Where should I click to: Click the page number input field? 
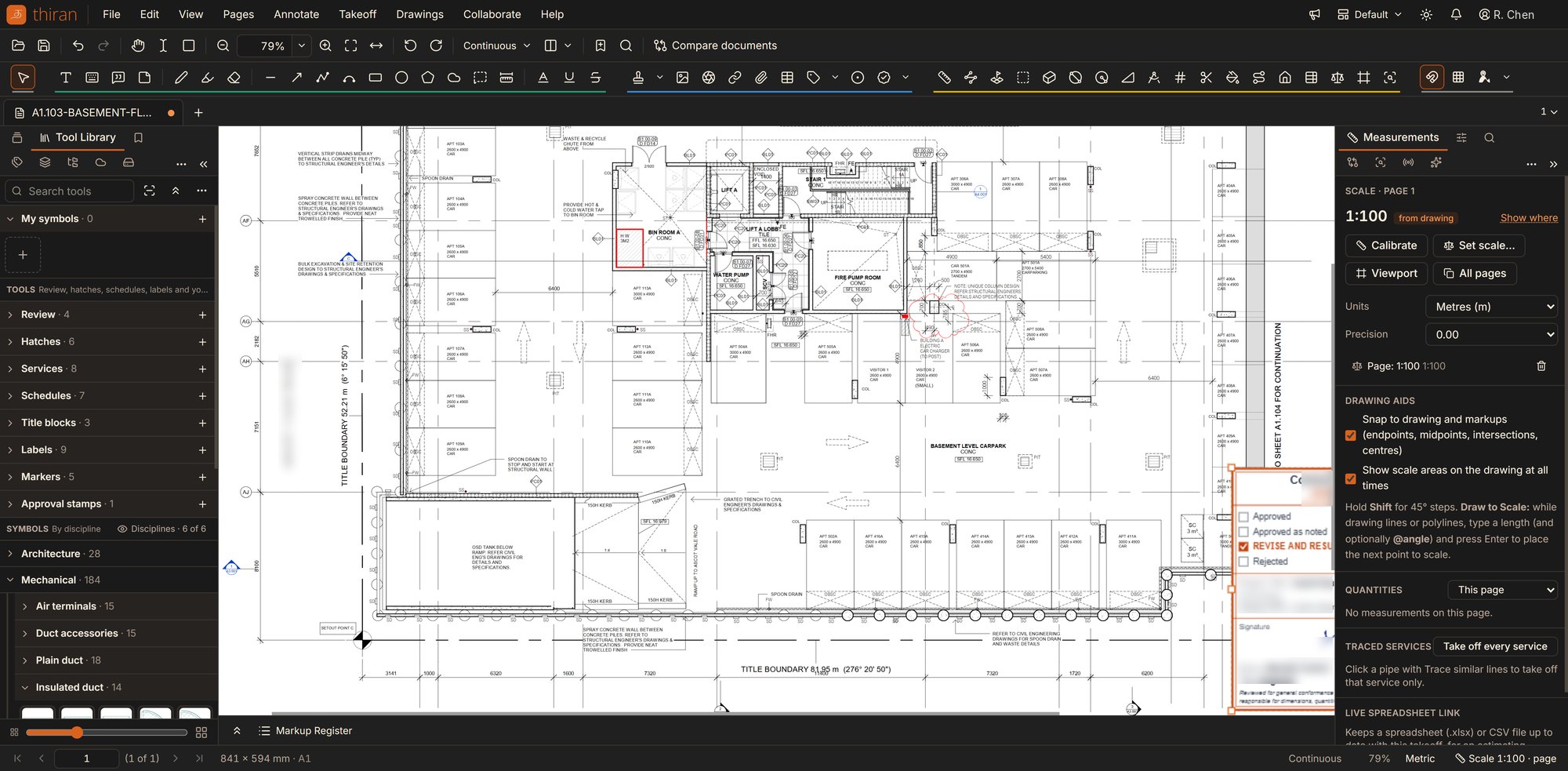coord(86,758)
